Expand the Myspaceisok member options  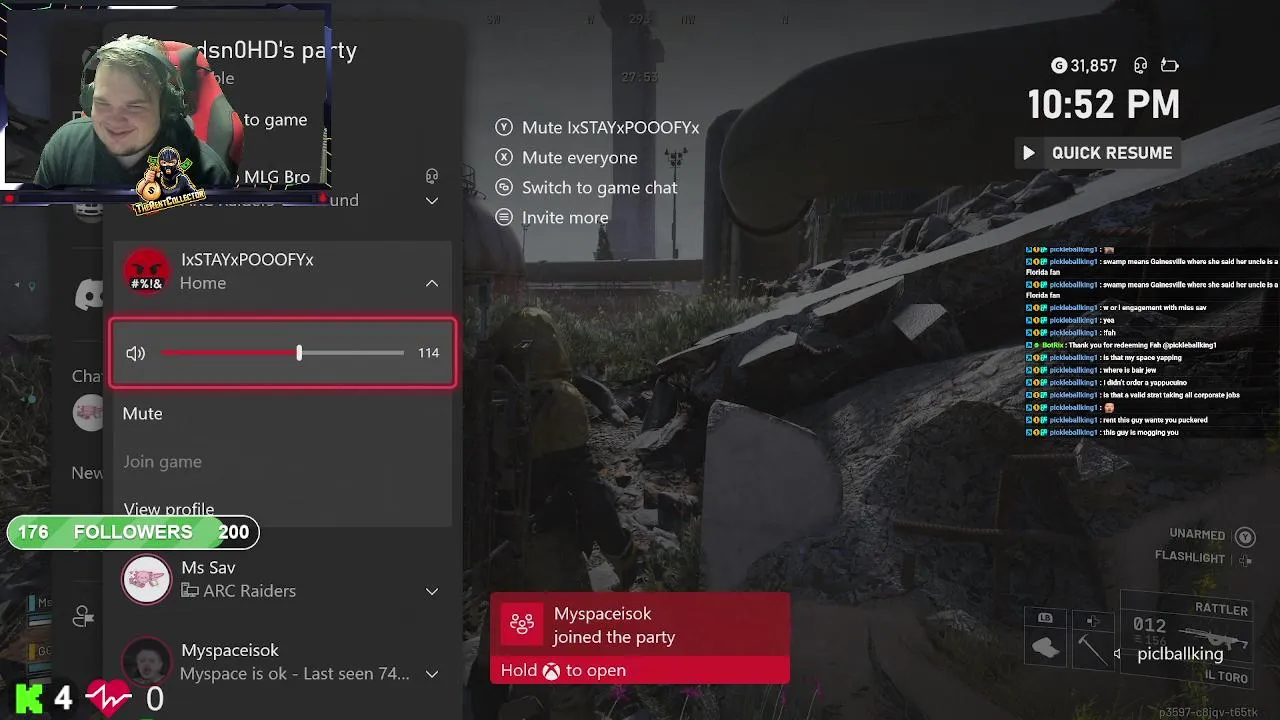click(x=432, y=674)
